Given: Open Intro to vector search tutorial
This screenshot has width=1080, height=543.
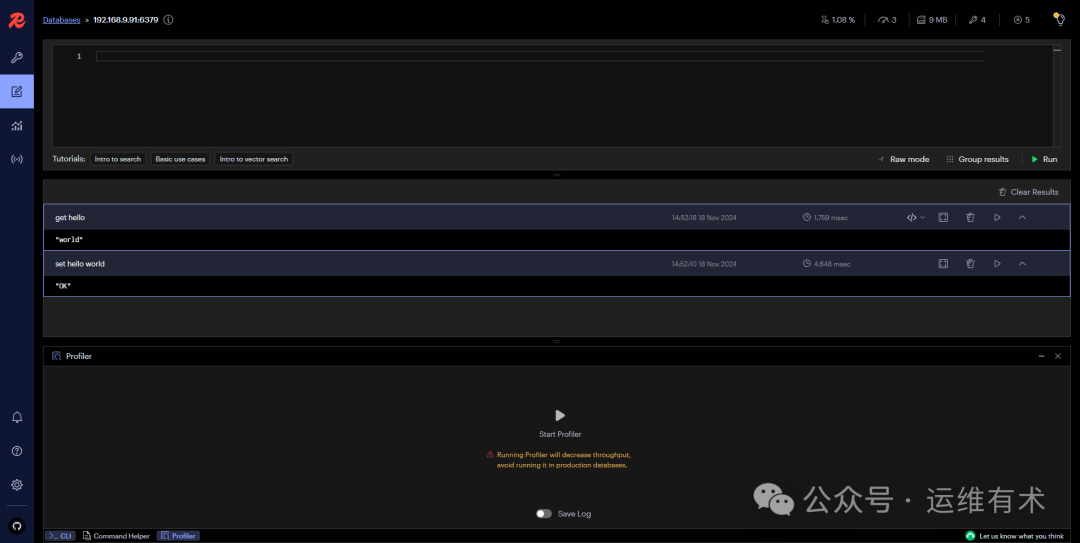Looking at the screenshot, I should 253,159.
